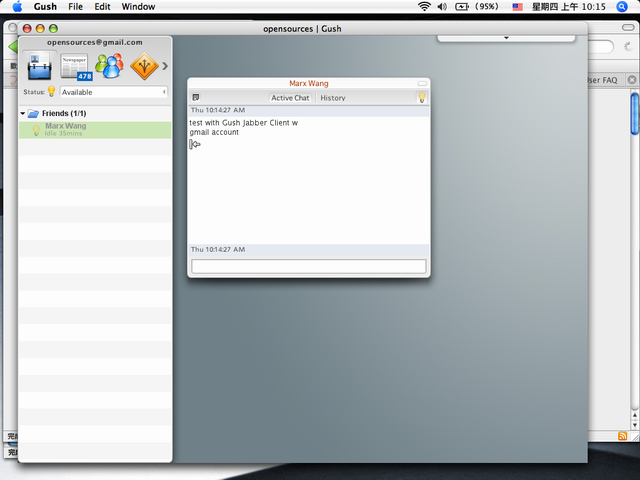The image size is (640, 480).
Task: Click the presence lightbulb in chat toolbar
Action: pyautogui.click(x=422, y=97)
